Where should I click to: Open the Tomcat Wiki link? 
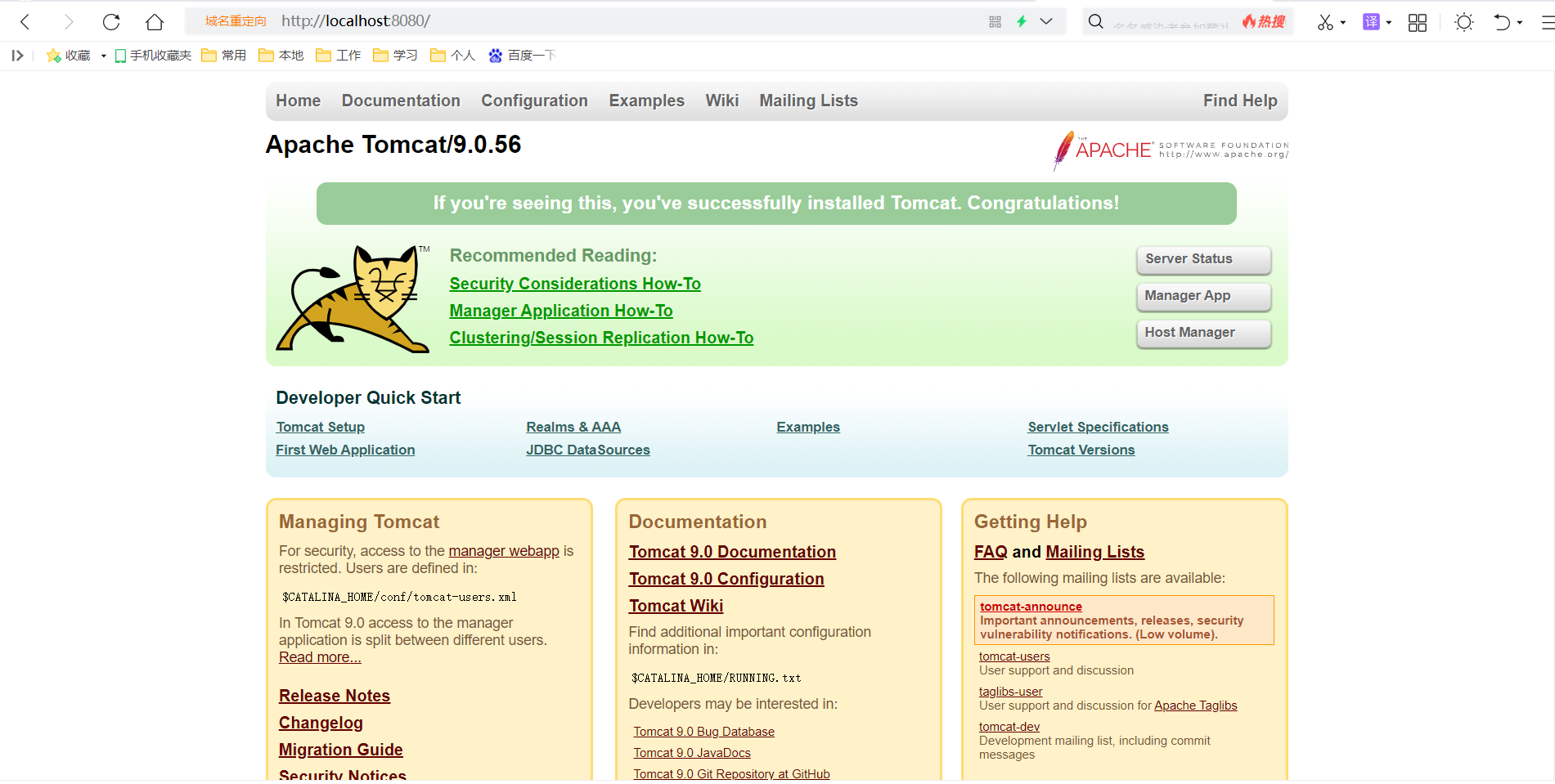[676, 606]
